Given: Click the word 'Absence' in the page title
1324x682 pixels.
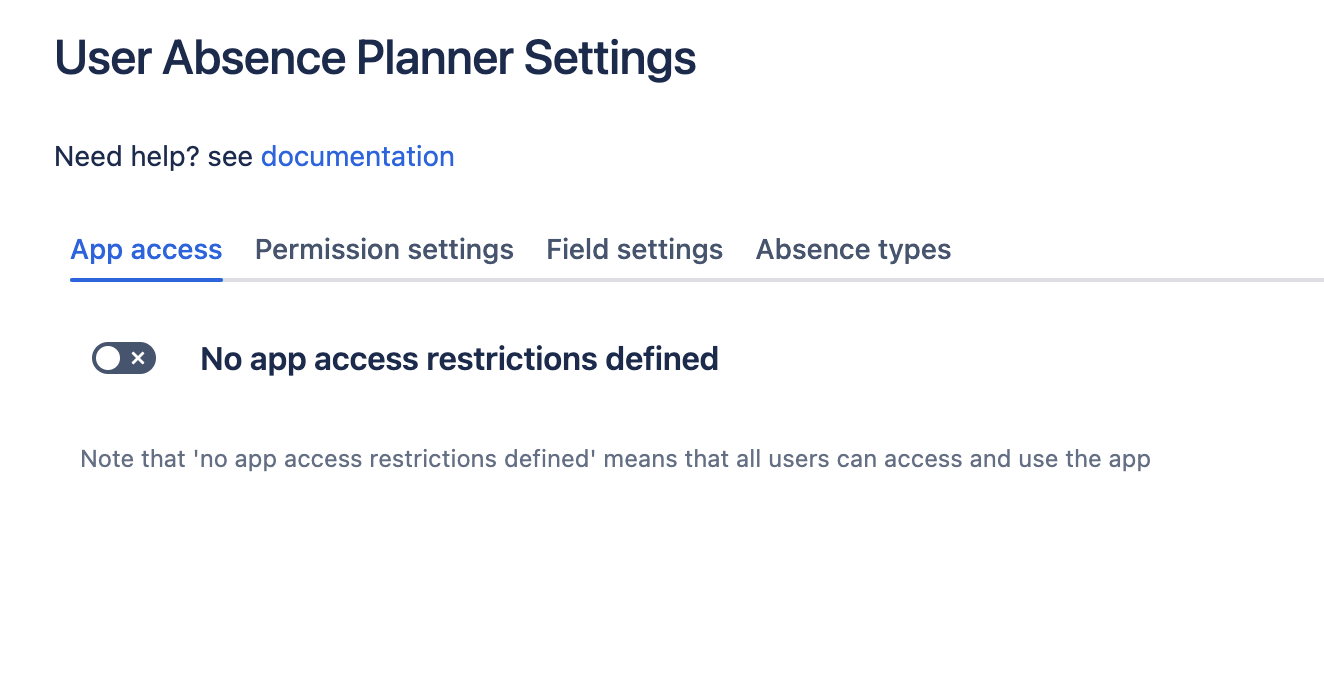Looking at the screenshot, I should tap(255, 58).
